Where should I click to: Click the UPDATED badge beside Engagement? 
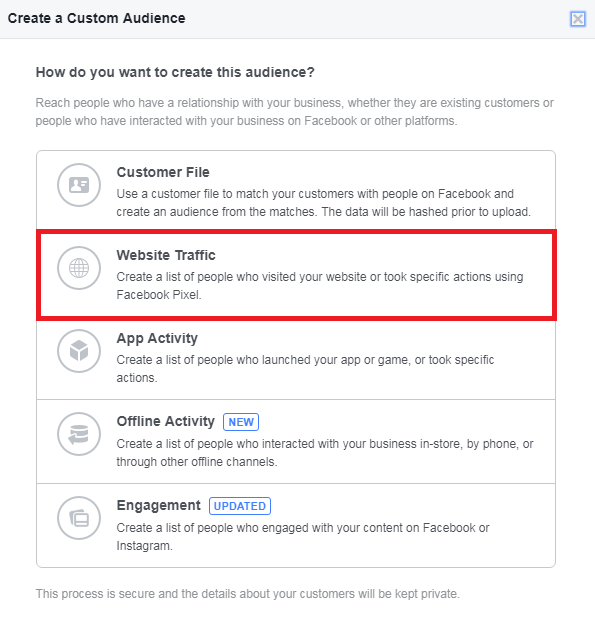(x=240, y=506)
